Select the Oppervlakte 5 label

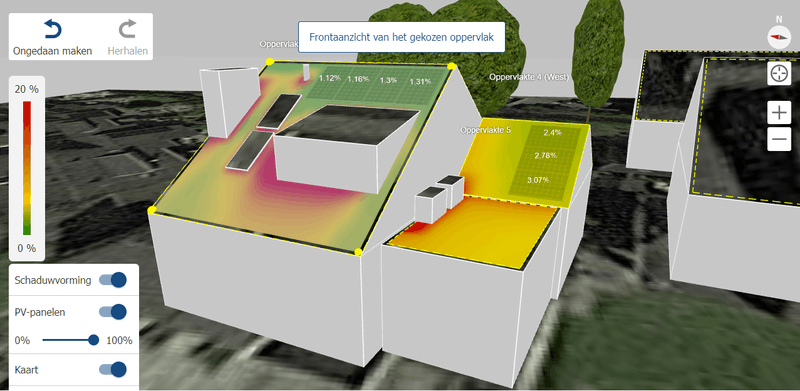point(485,130)
